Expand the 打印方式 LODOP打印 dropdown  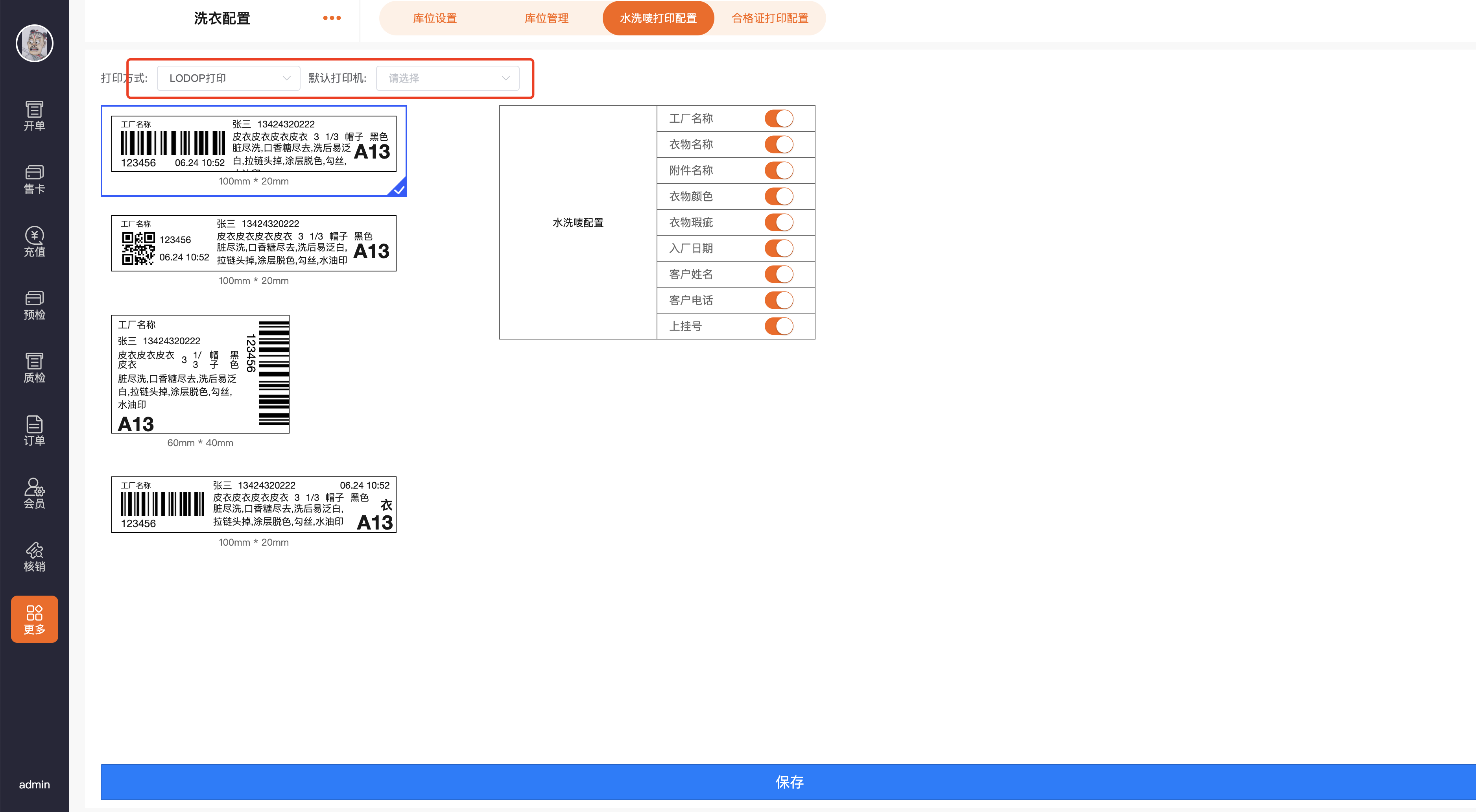click(x=229, y=79)
